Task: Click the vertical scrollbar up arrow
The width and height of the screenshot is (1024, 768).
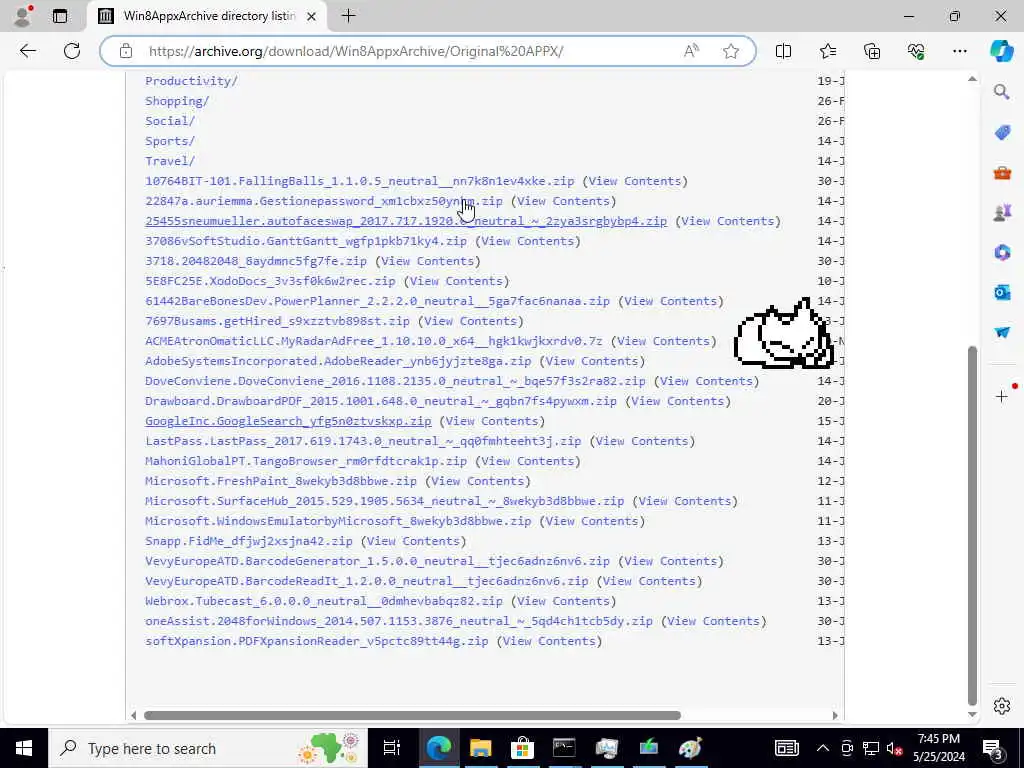Action: pos(972,79)
